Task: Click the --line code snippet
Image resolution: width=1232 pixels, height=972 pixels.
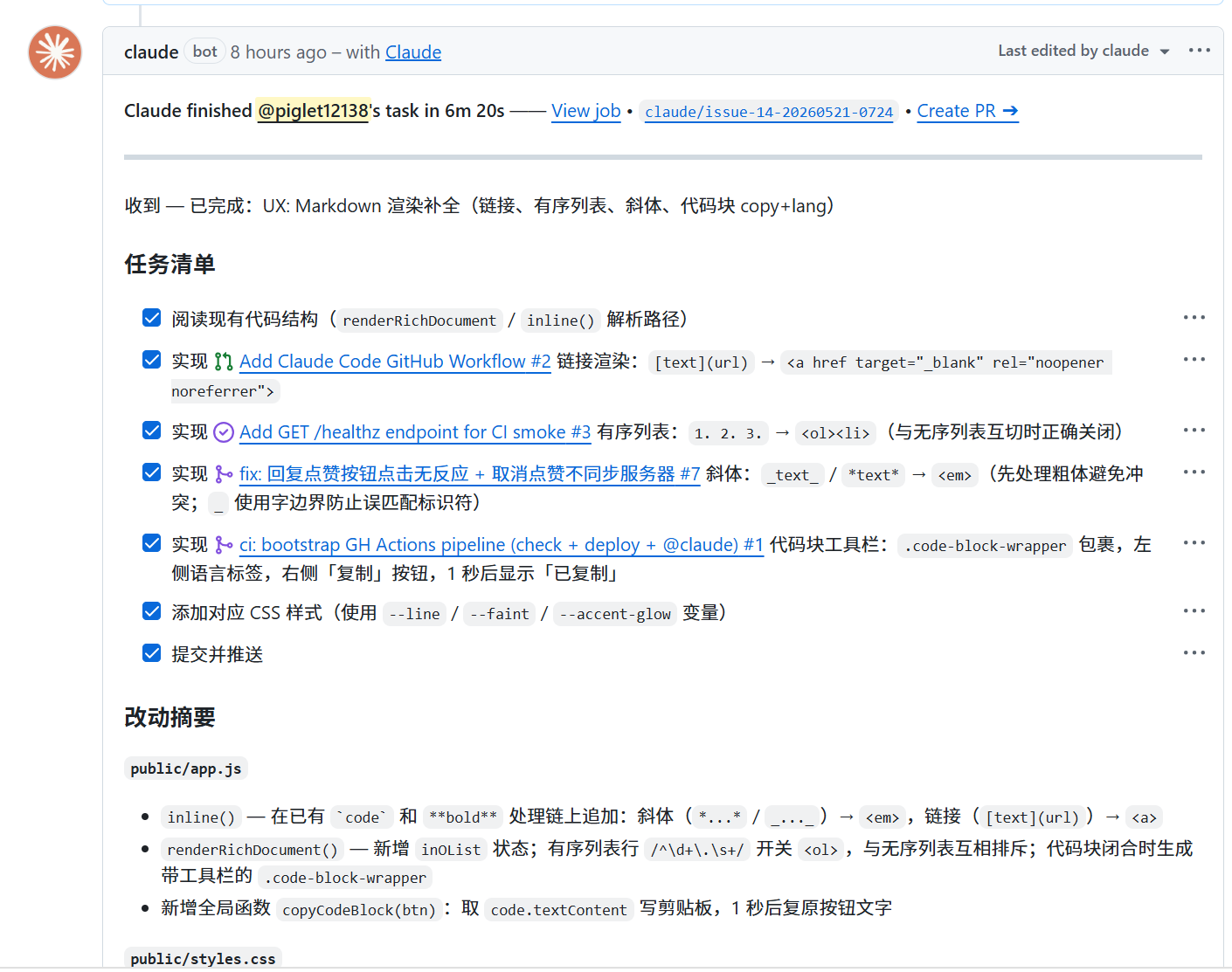Action: point(414,614)
